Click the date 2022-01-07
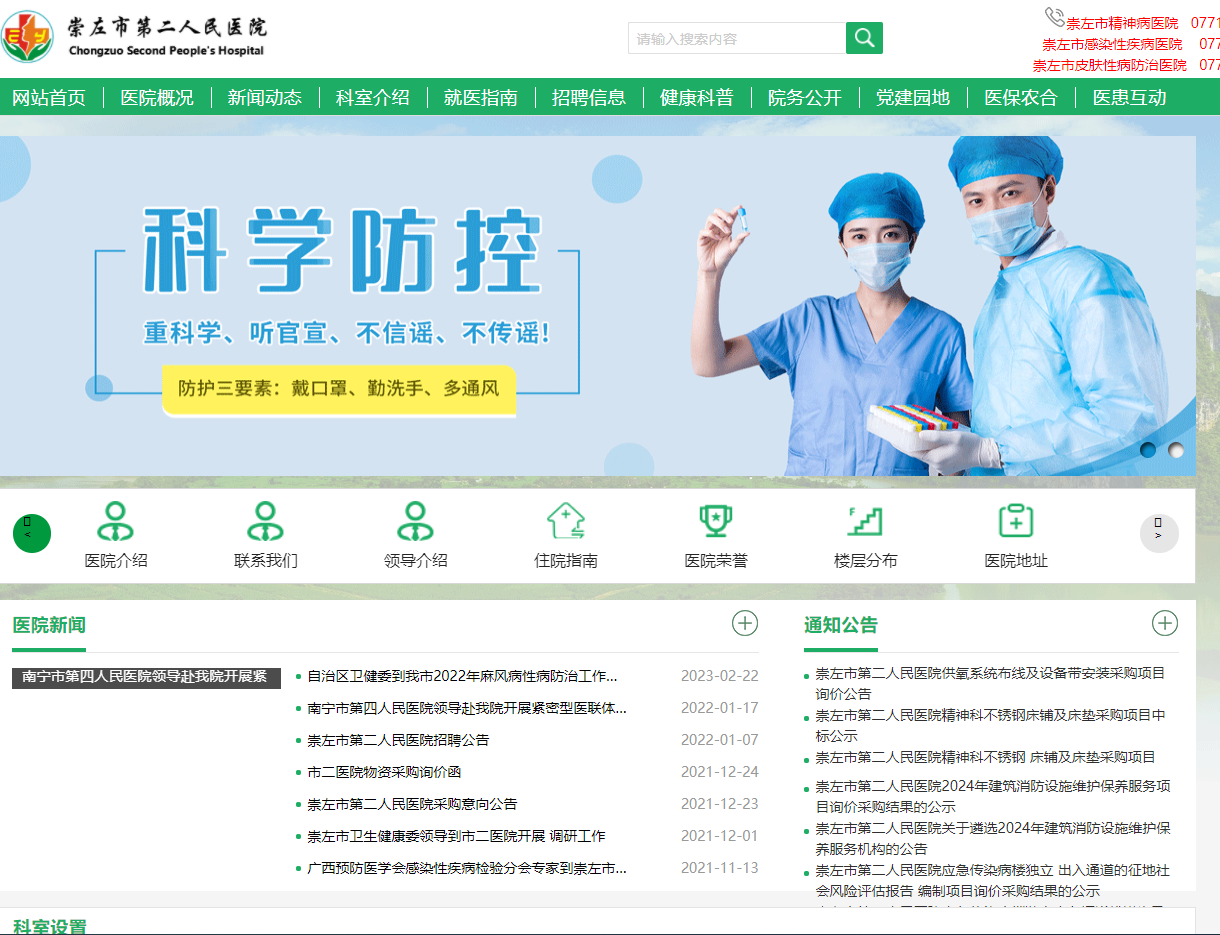This screenshot has width=1220, height=935. (x=720, y=740)
